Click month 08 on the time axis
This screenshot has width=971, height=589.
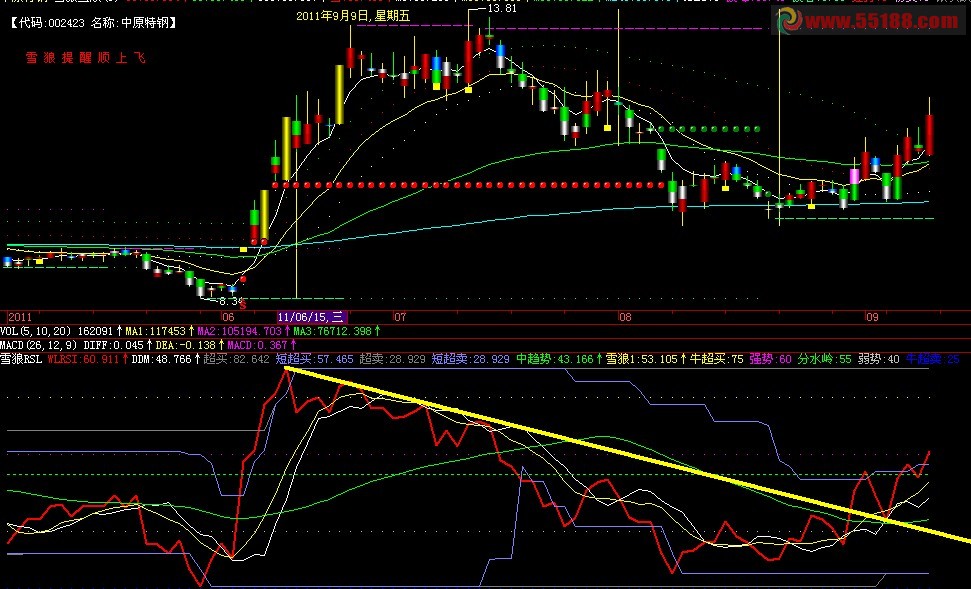(x=625, y=317)
